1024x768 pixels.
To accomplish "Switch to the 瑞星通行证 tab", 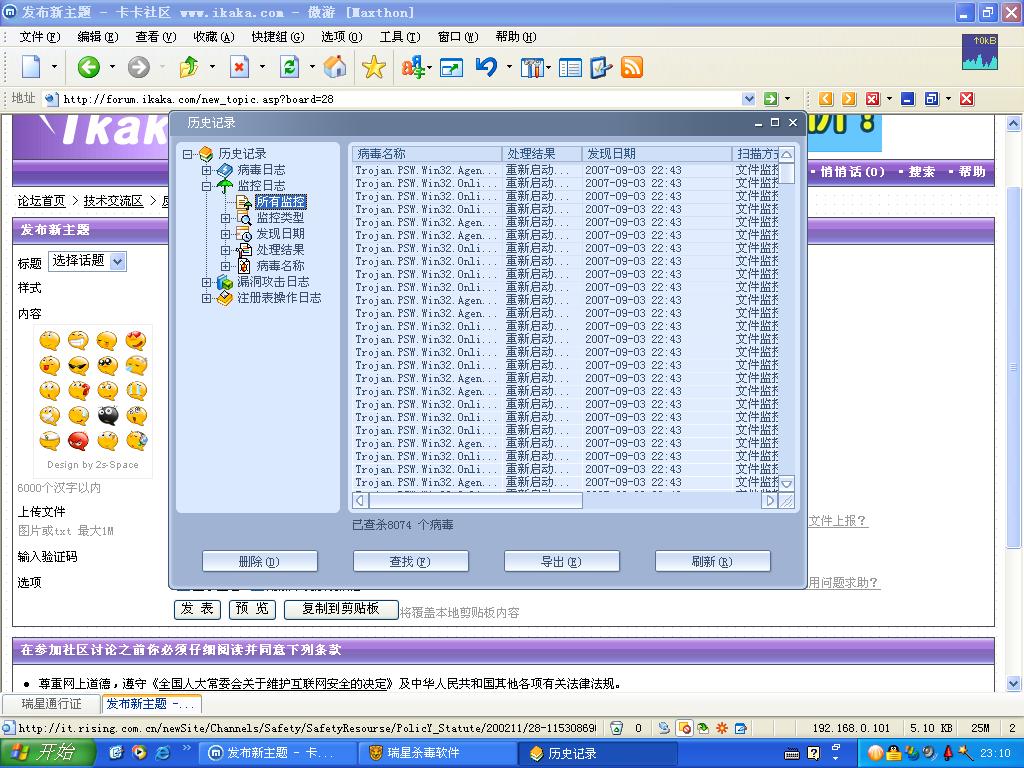I will [52, 704].
